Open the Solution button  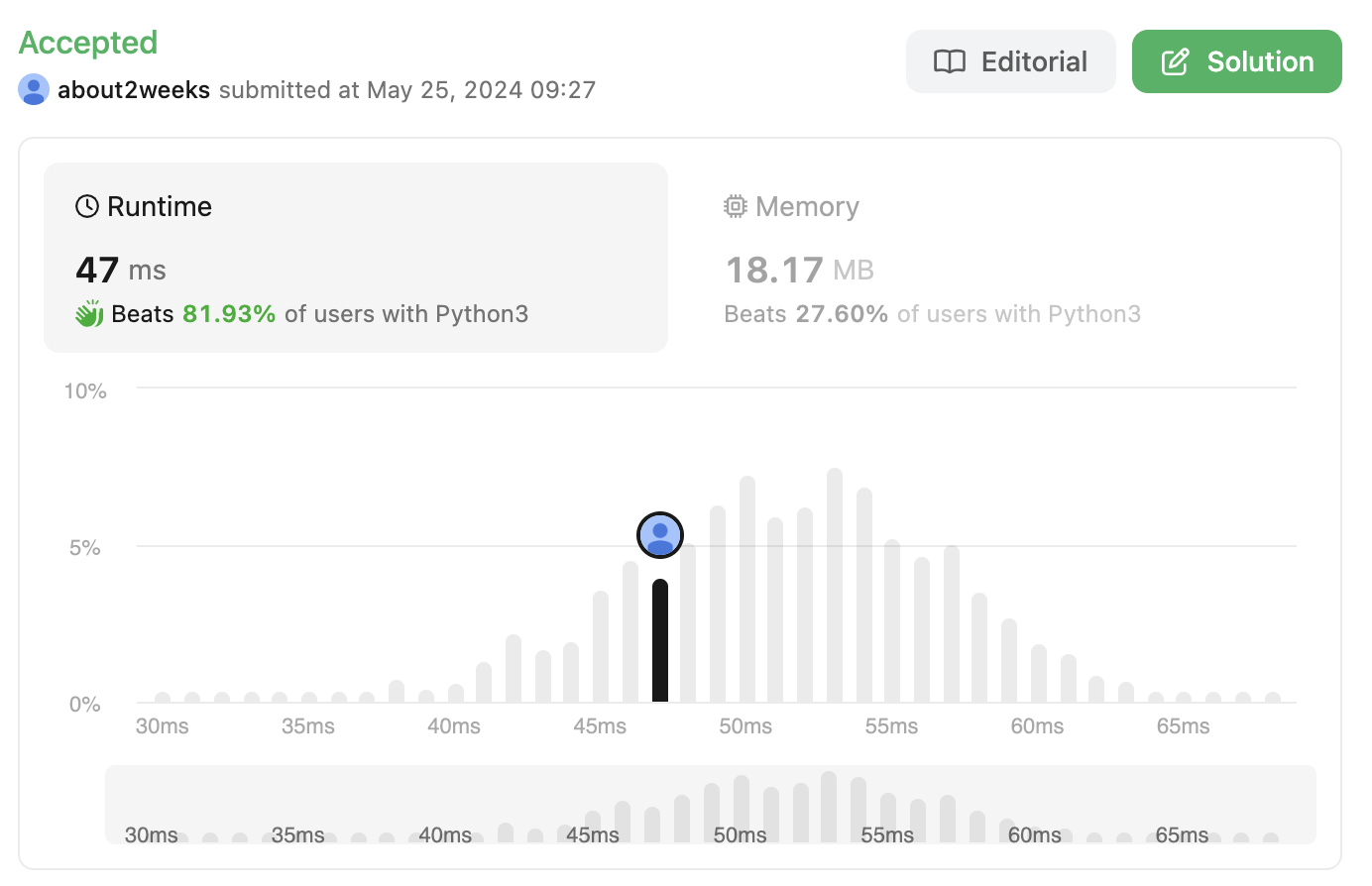[x=1236, y=61]
